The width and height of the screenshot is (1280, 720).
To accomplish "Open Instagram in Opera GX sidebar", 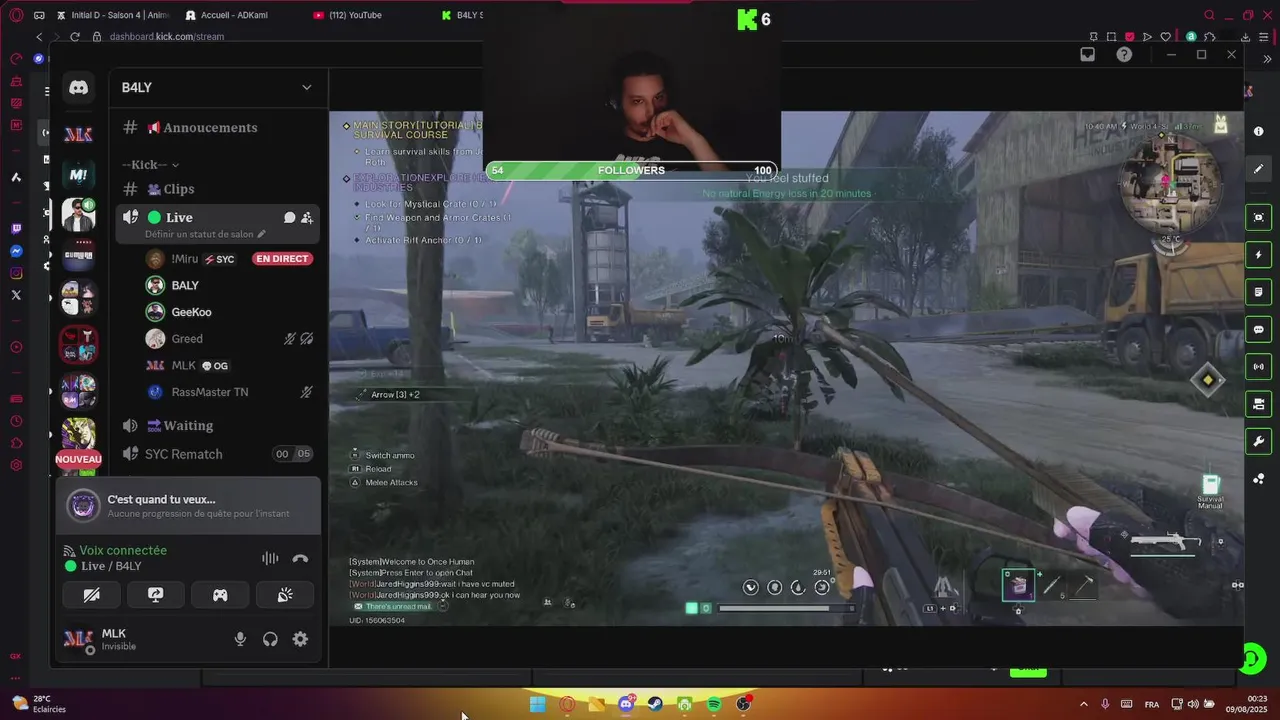I will pyautogui.click(x=16, y=273).
